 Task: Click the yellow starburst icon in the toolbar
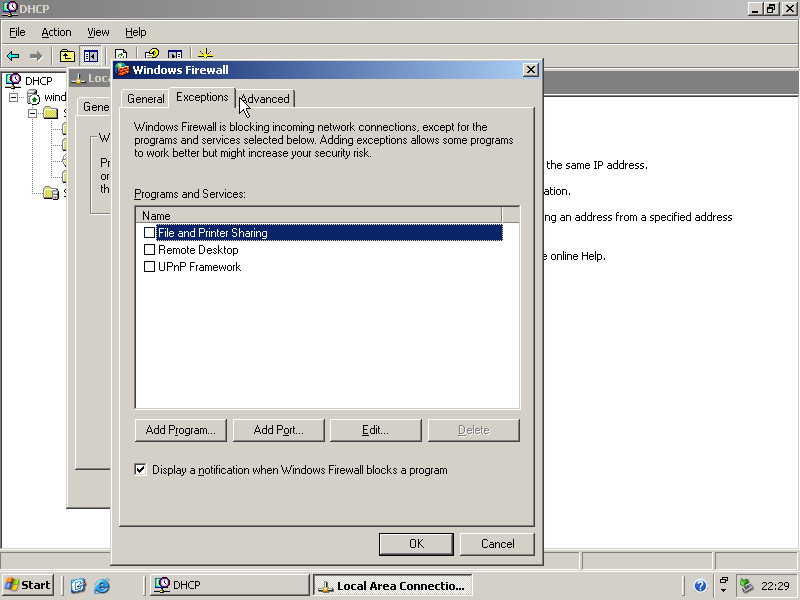click(205, 56)
